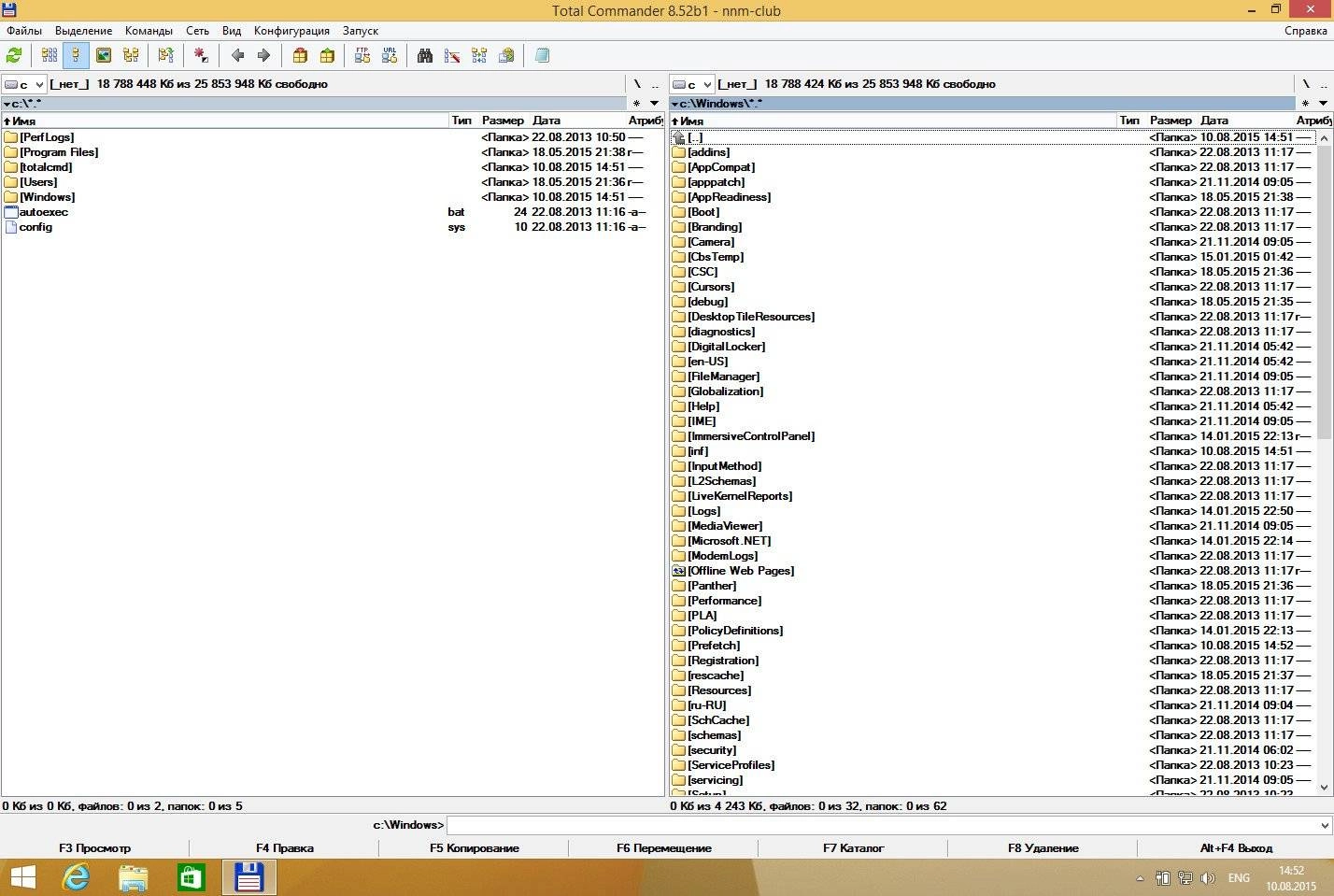Open the Вид menu
Image resolution: width=1334 pixels, height=896 pixels.
click(232, 31)
